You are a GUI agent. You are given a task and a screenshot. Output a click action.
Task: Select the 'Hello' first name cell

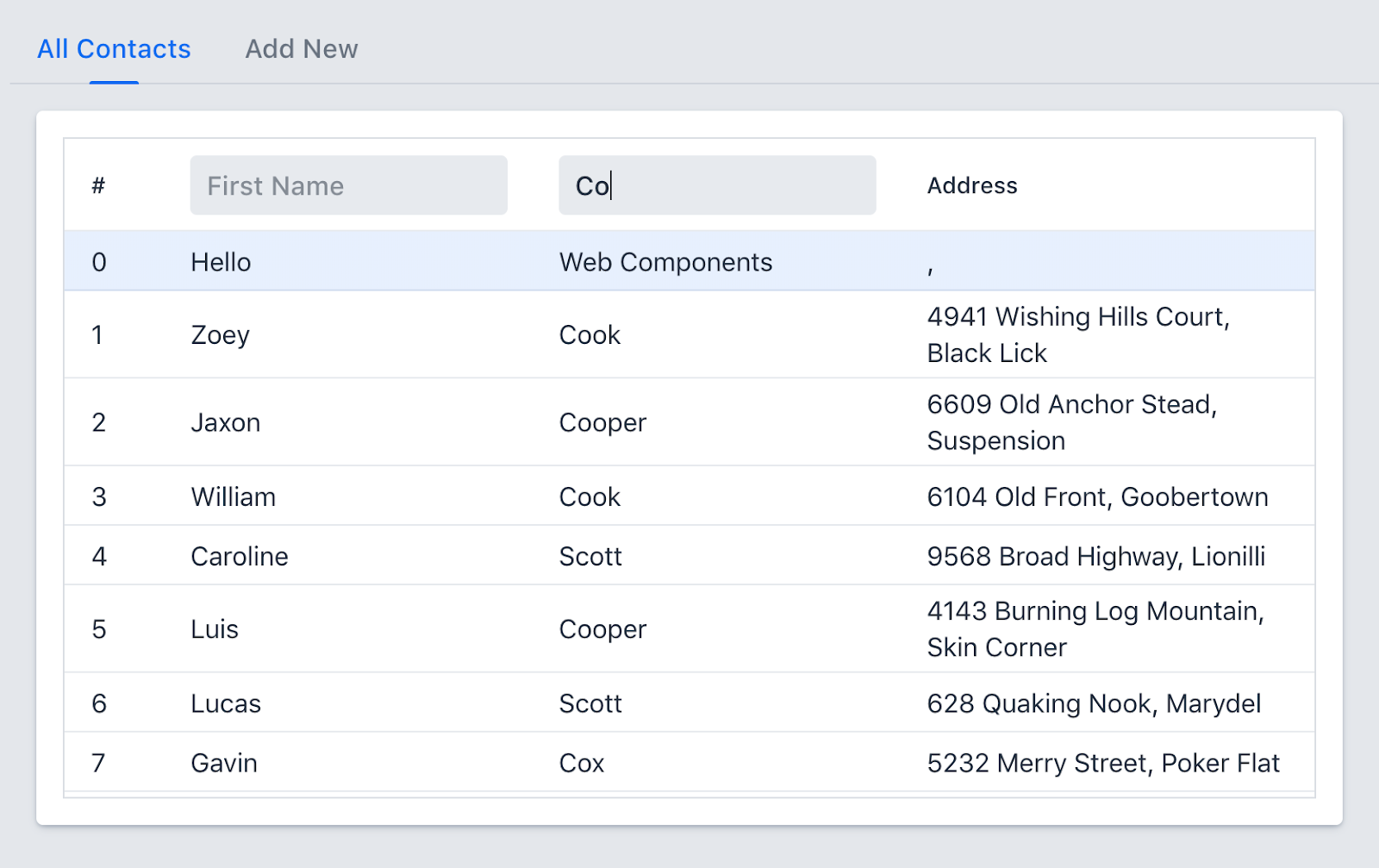pos(222,262)
